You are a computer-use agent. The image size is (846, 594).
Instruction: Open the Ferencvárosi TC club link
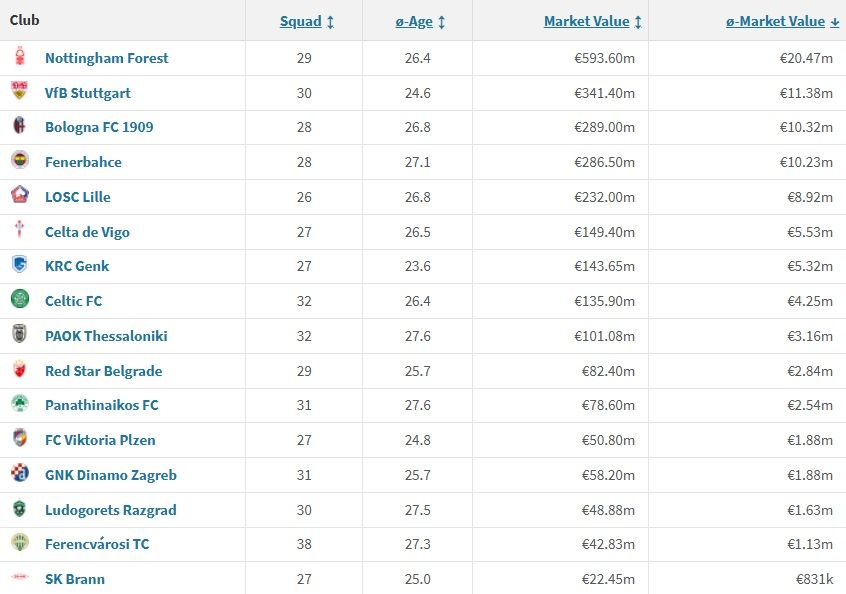97,544
